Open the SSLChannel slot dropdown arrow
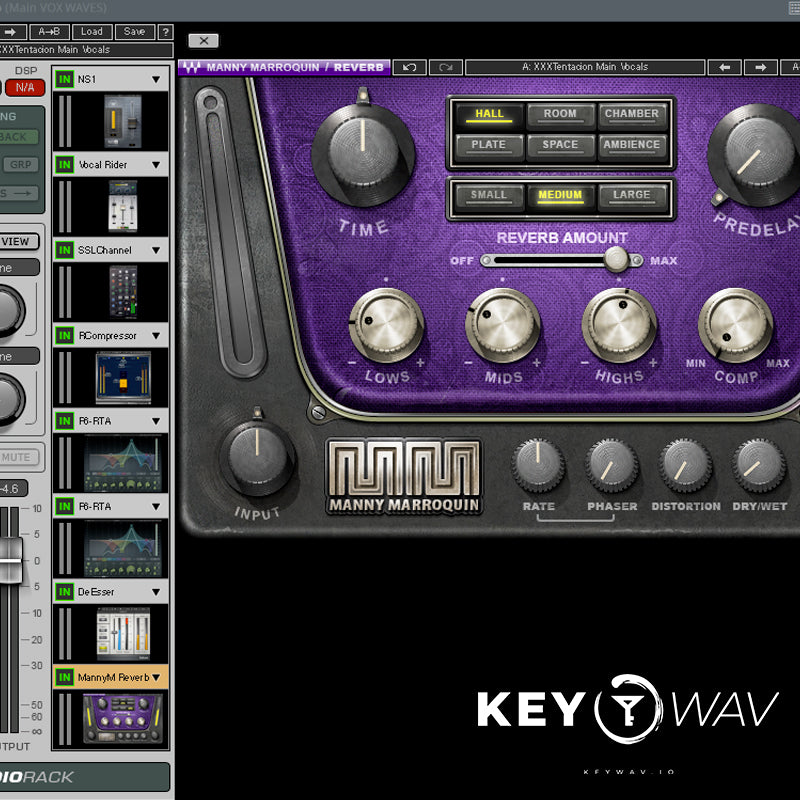The height and width of the screenshot is (800, 800). (x=156, y=251)
